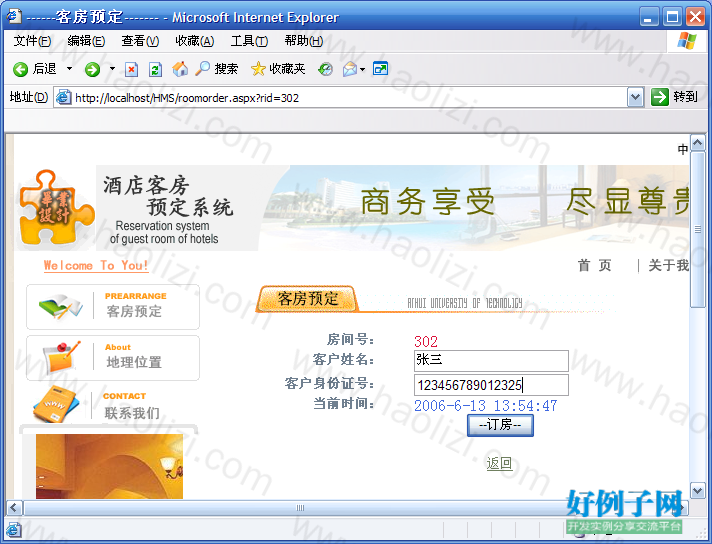Click the book icon beside 客房预定
The height and width of the screenshot is (544, 712).
(x=60, y=306)
